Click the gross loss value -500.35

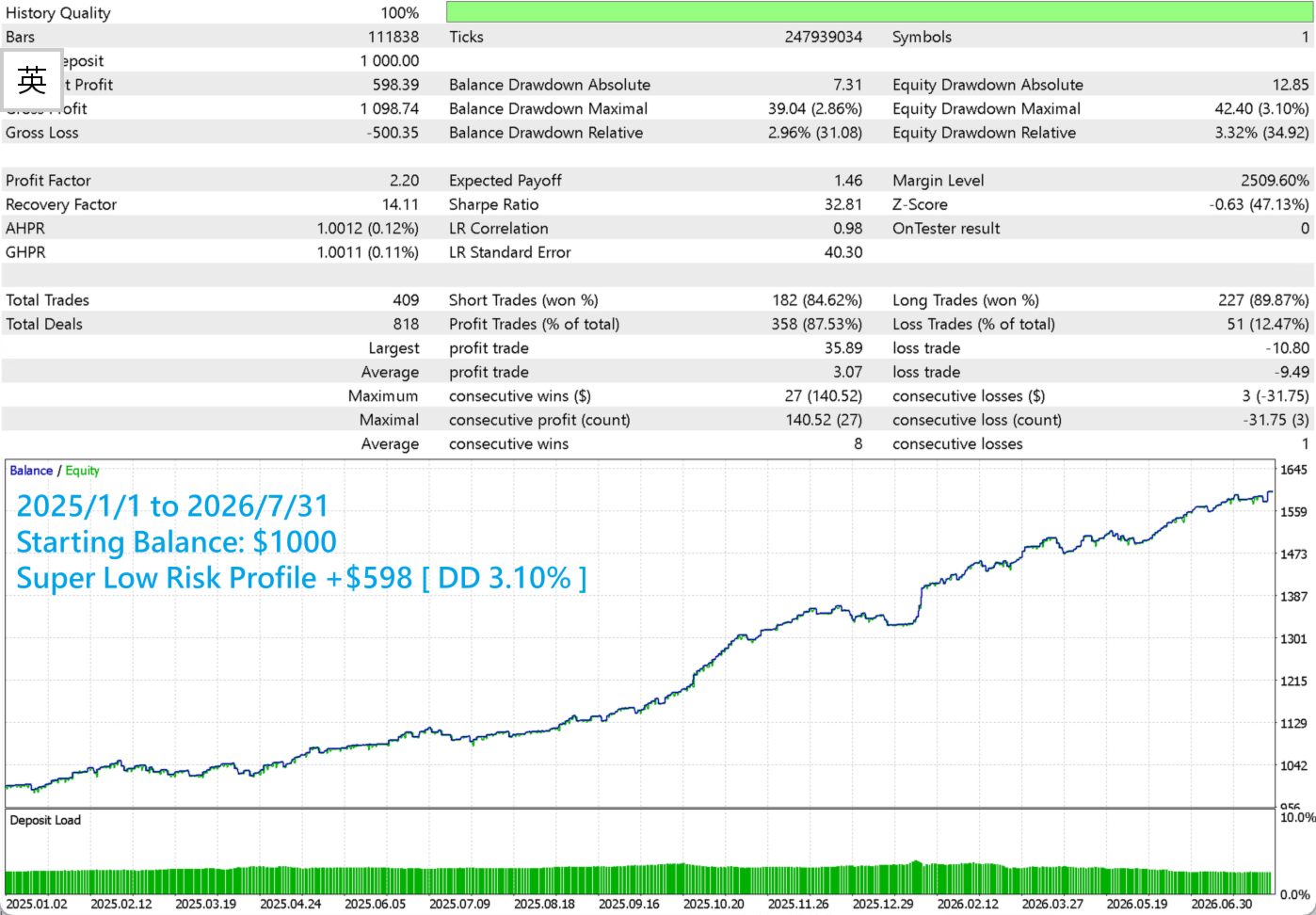(x=393, y=133)
